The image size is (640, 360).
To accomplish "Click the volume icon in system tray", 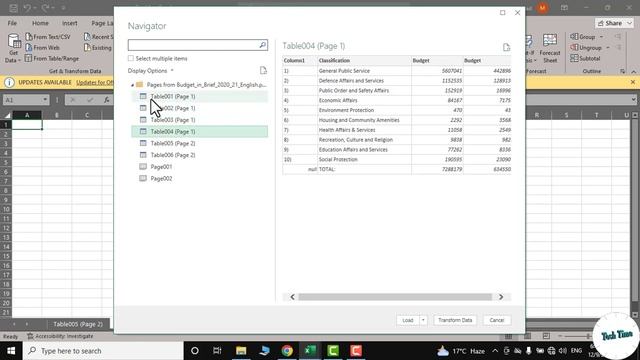I will tap(563, 351).
